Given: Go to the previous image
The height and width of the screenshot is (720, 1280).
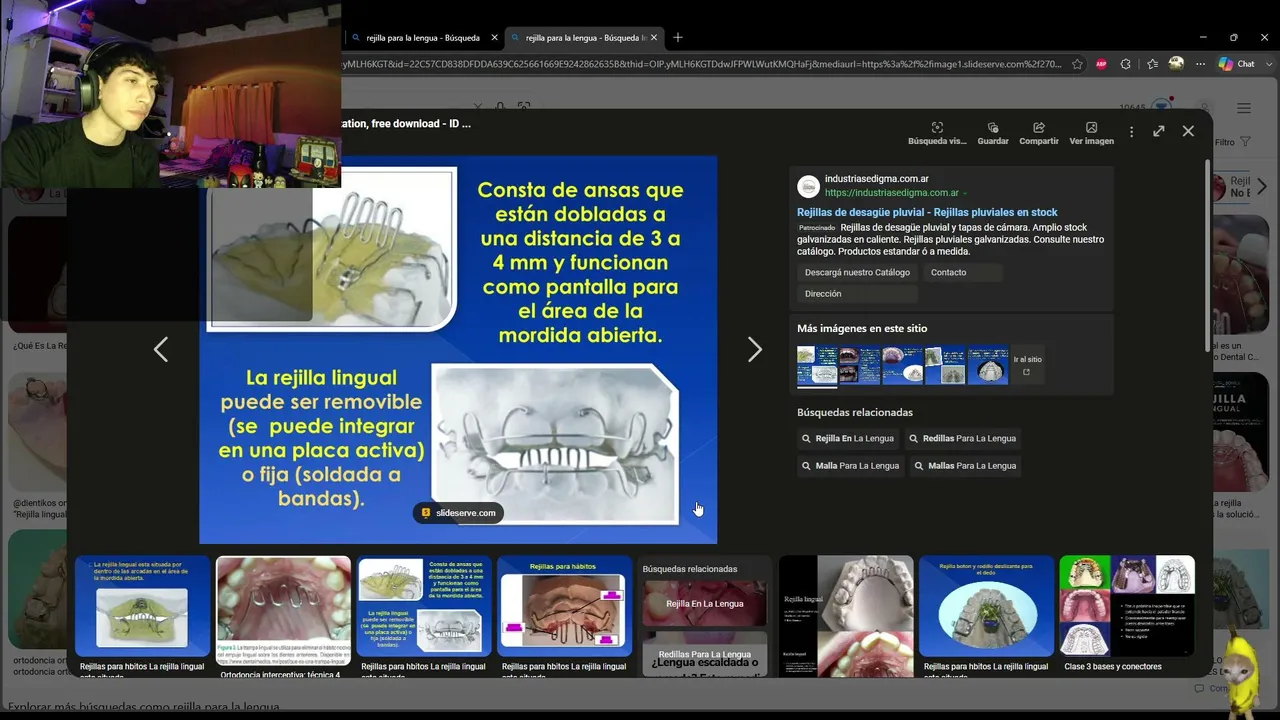Looking at the screenshot, I should (x=161, y=349).
